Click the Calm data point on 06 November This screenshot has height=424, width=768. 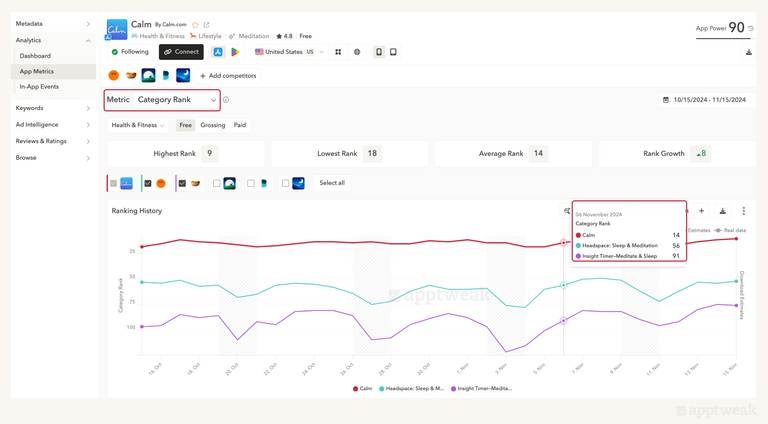pyautogui.click(x=563, y=243)
